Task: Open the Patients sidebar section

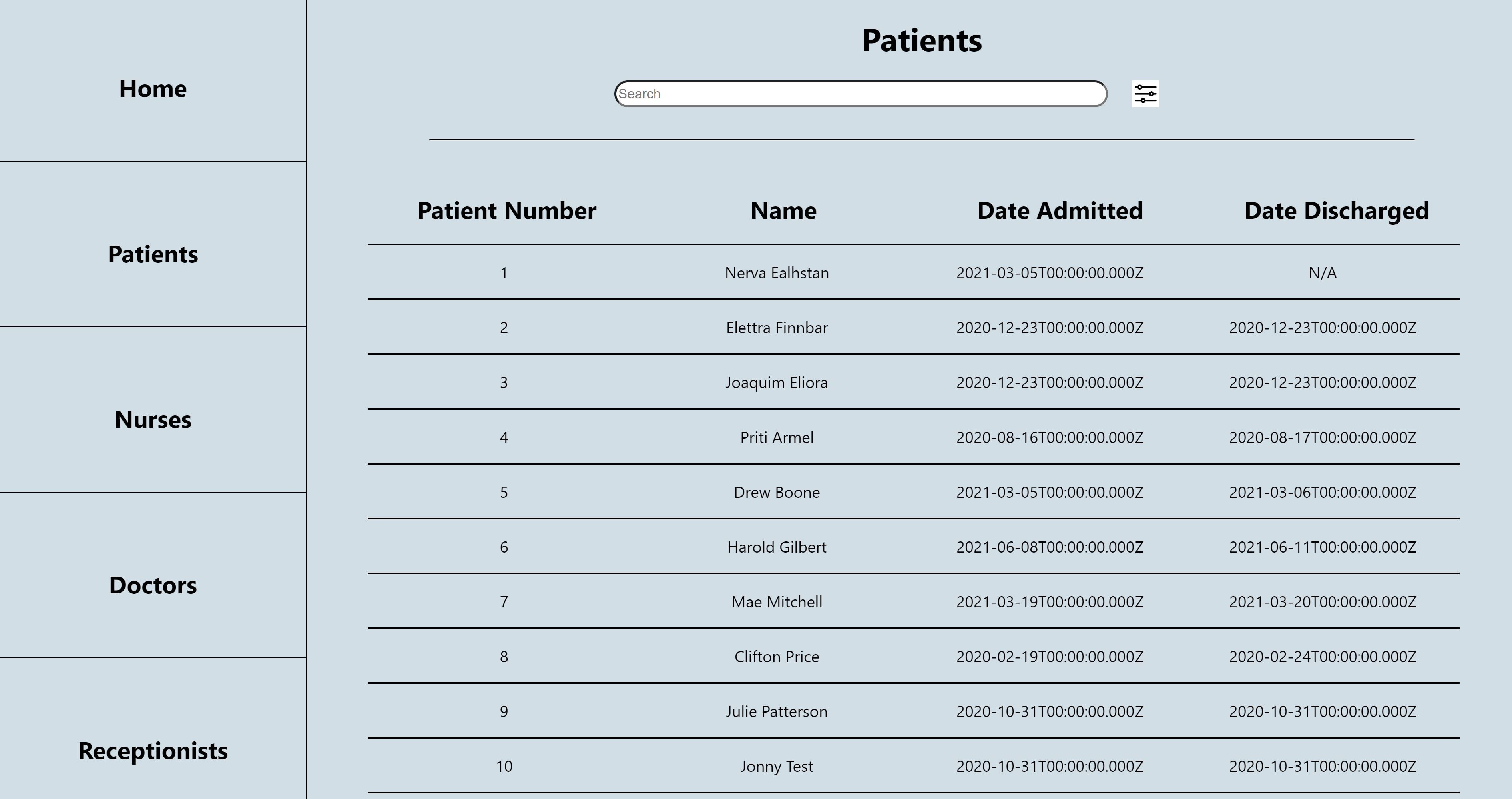Action: (x=153, y=254)
